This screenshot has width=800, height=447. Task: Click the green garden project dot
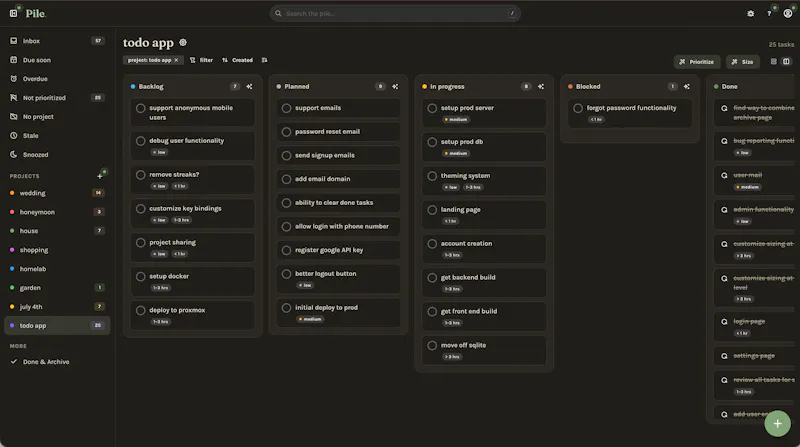click(12, 288)
